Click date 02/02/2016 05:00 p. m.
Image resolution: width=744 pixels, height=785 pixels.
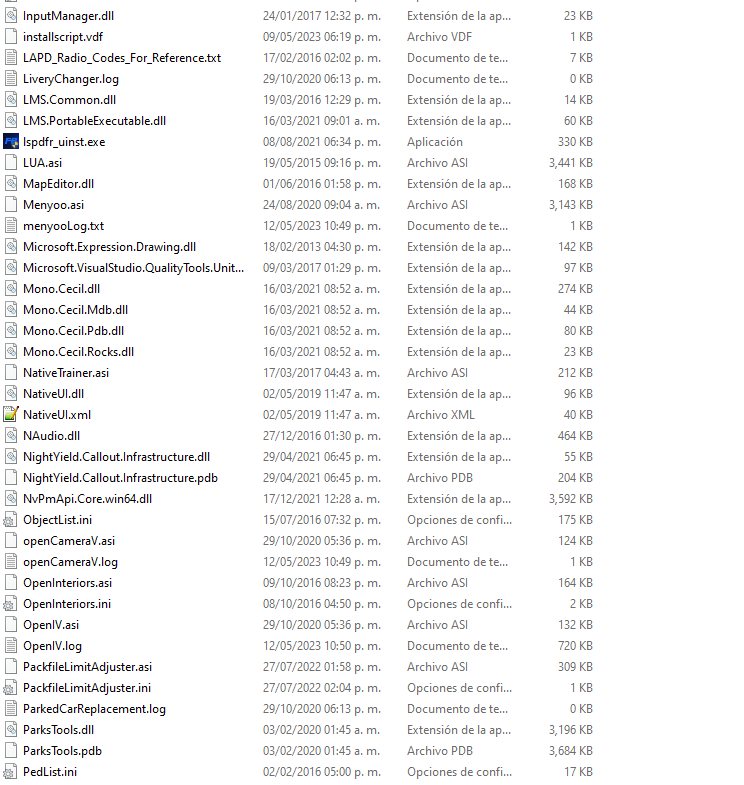(322, 772)
